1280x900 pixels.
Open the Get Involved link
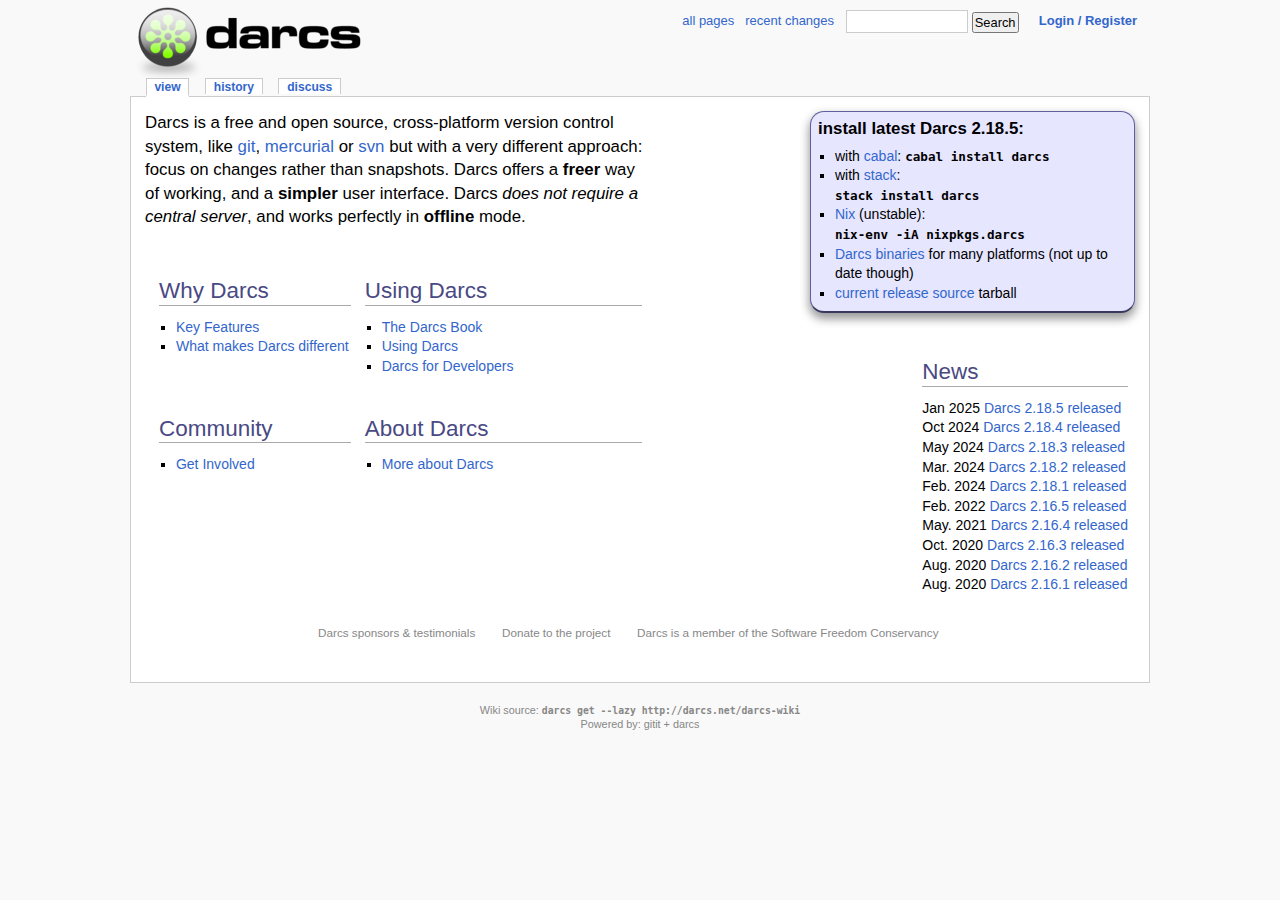pos(215,464)
